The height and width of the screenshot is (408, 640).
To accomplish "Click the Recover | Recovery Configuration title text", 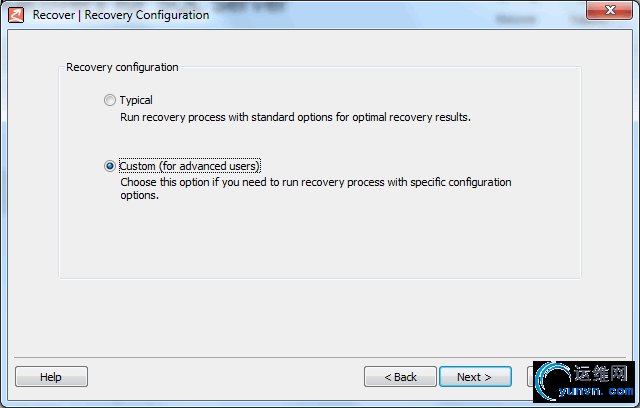I will tap(121, 15).
